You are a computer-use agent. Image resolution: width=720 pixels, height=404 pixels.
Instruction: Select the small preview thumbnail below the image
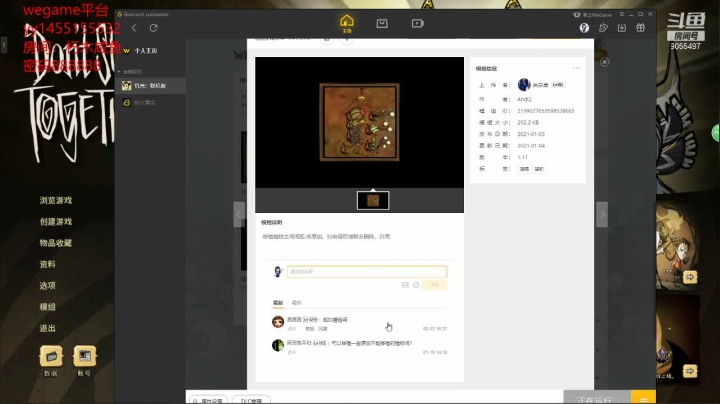tap(373, 201)
